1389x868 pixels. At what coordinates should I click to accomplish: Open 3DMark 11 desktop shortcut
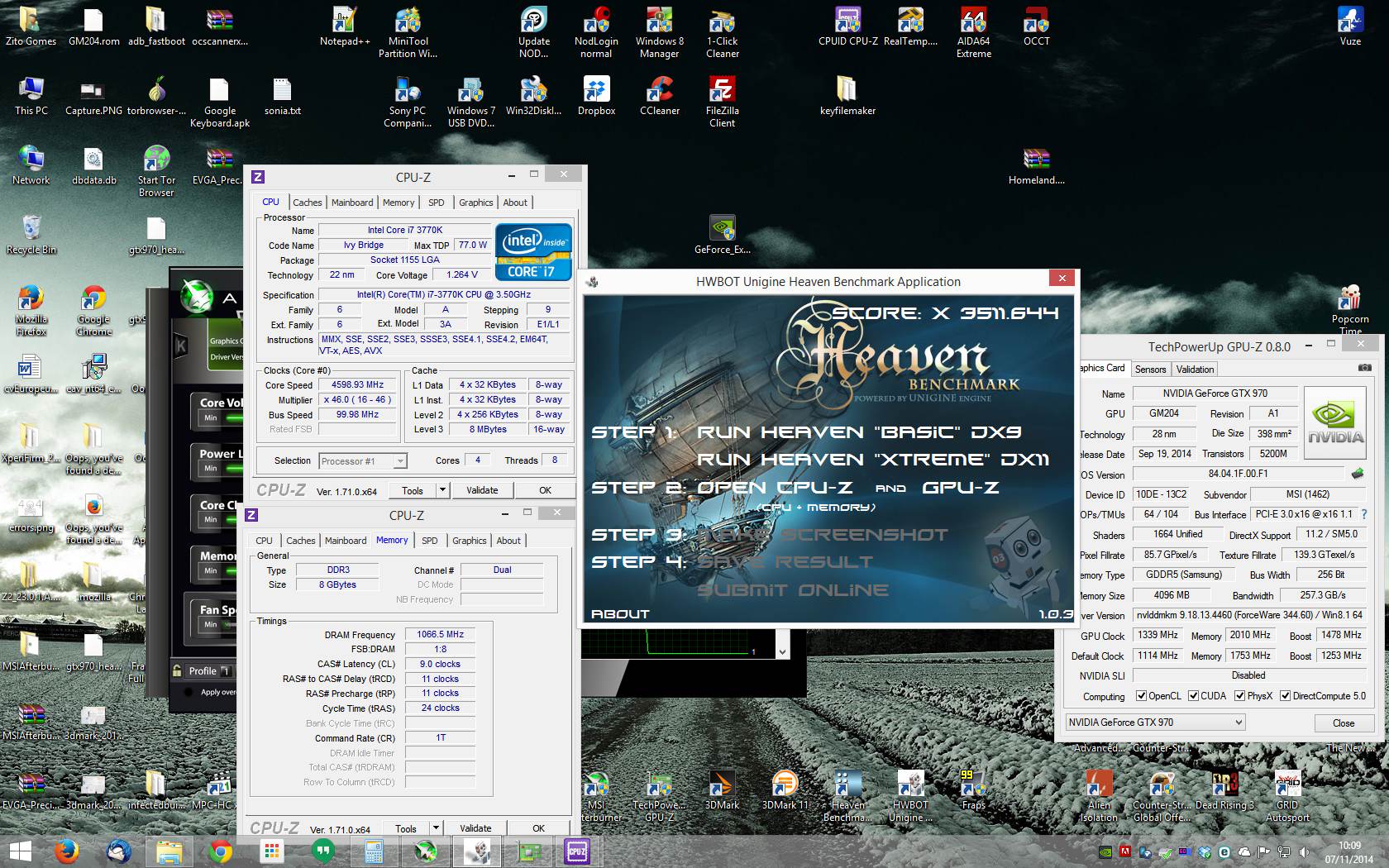point(785,789)
